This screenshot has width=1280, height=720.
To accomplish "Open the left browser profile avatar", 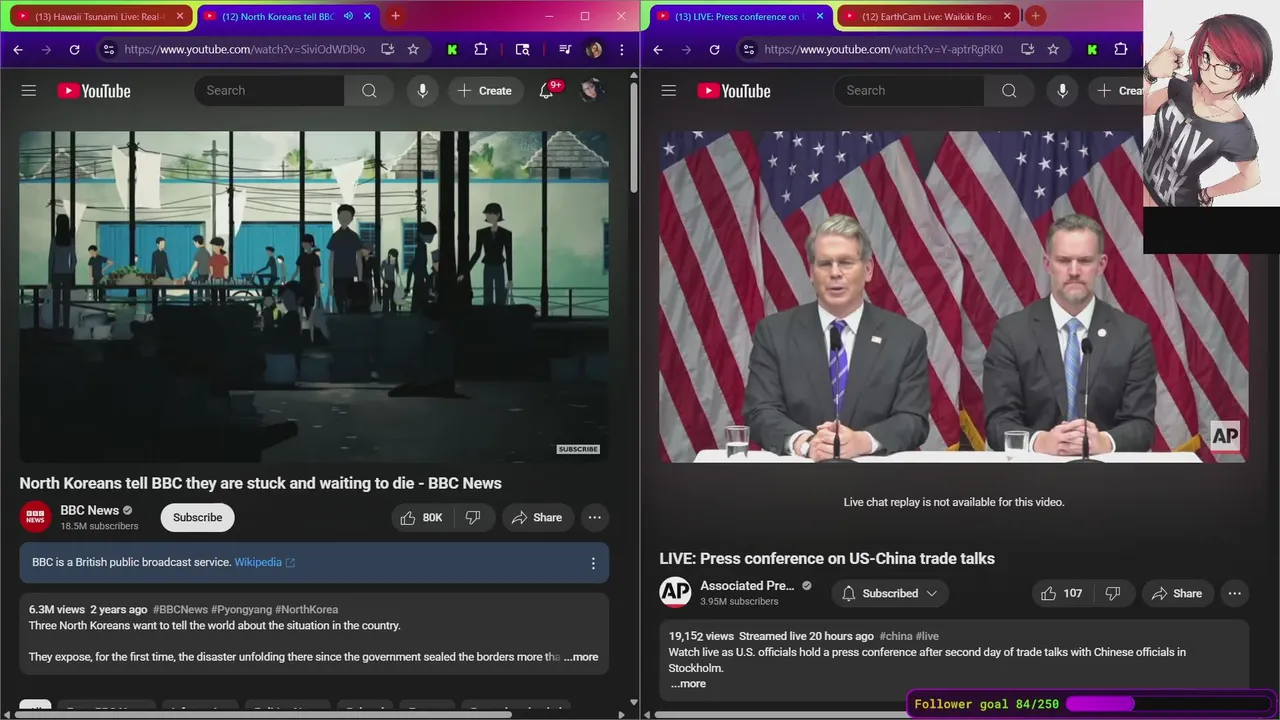I will pos(594,49).
